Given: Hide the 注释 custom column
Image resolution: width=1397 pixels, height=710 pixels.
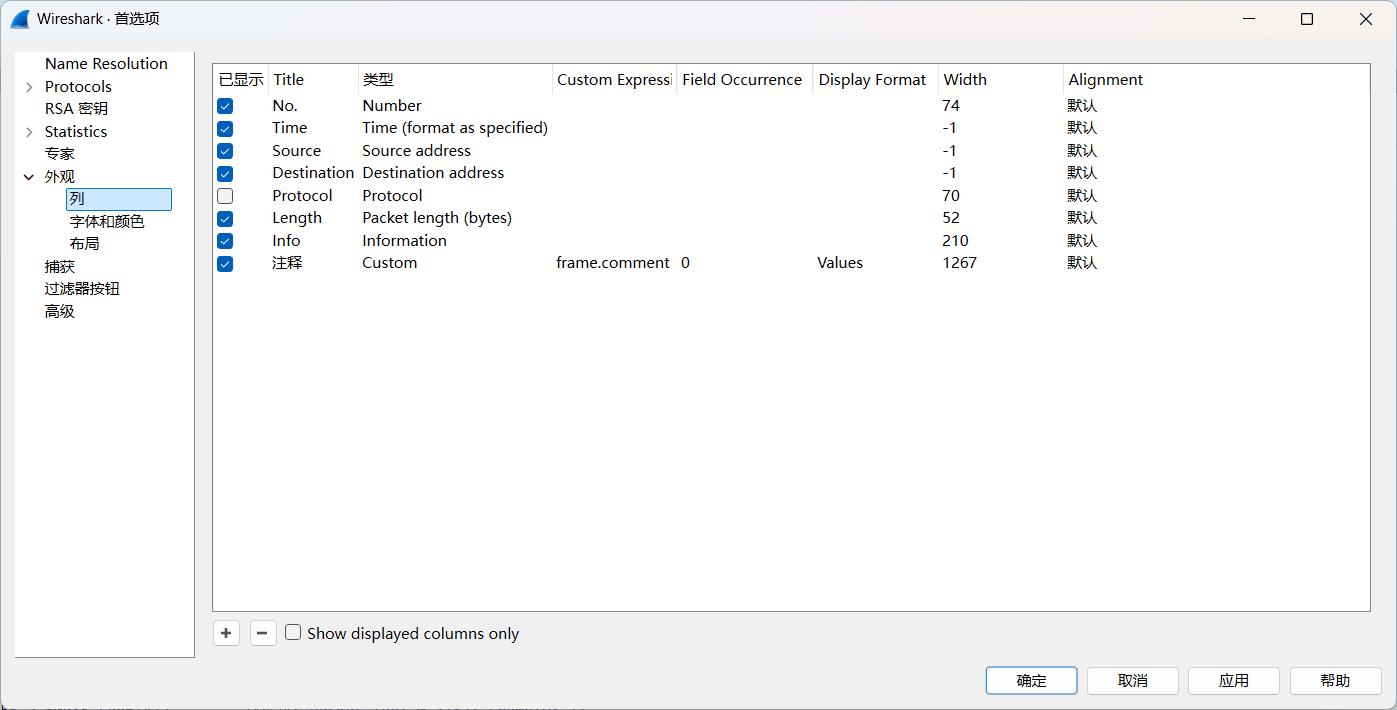Looking at the screenshot, I should click(225, 263).
